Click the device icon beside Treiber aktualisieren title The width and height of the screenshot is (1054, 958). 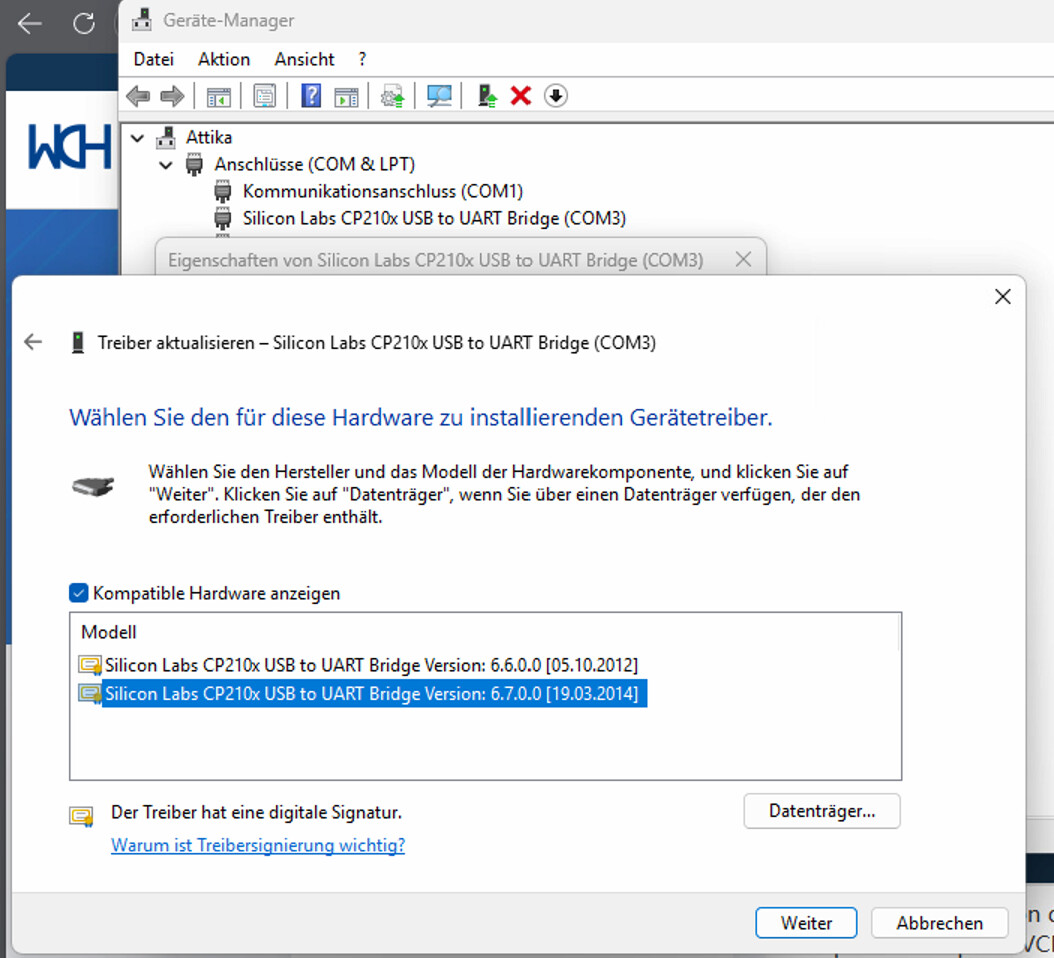point(78,342)
